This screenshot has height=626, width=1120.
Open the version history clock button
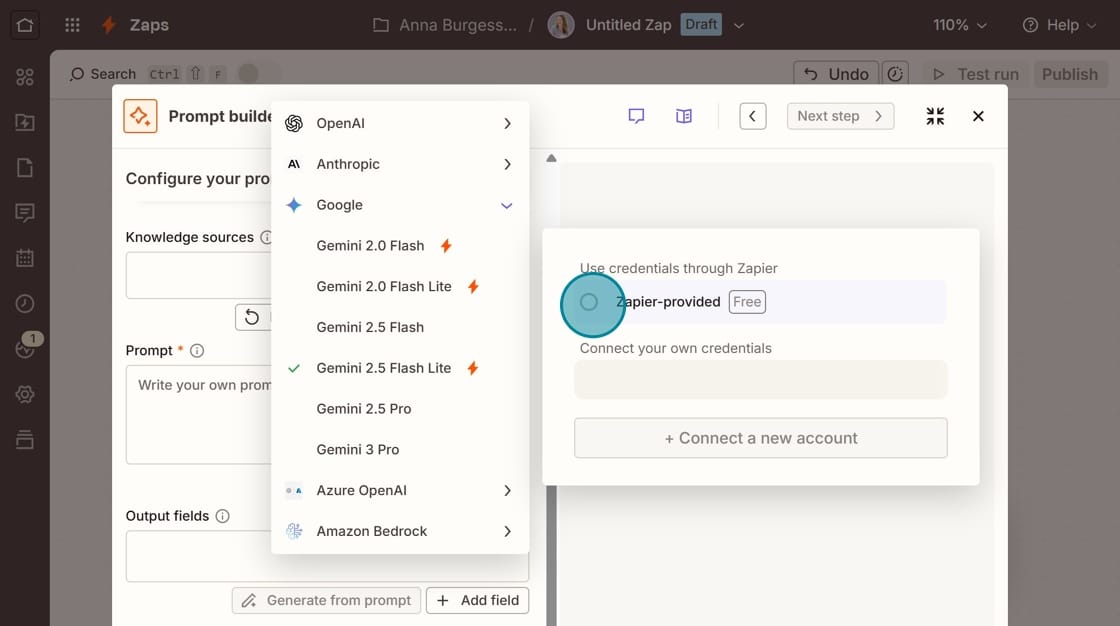(x=895, y=74)
